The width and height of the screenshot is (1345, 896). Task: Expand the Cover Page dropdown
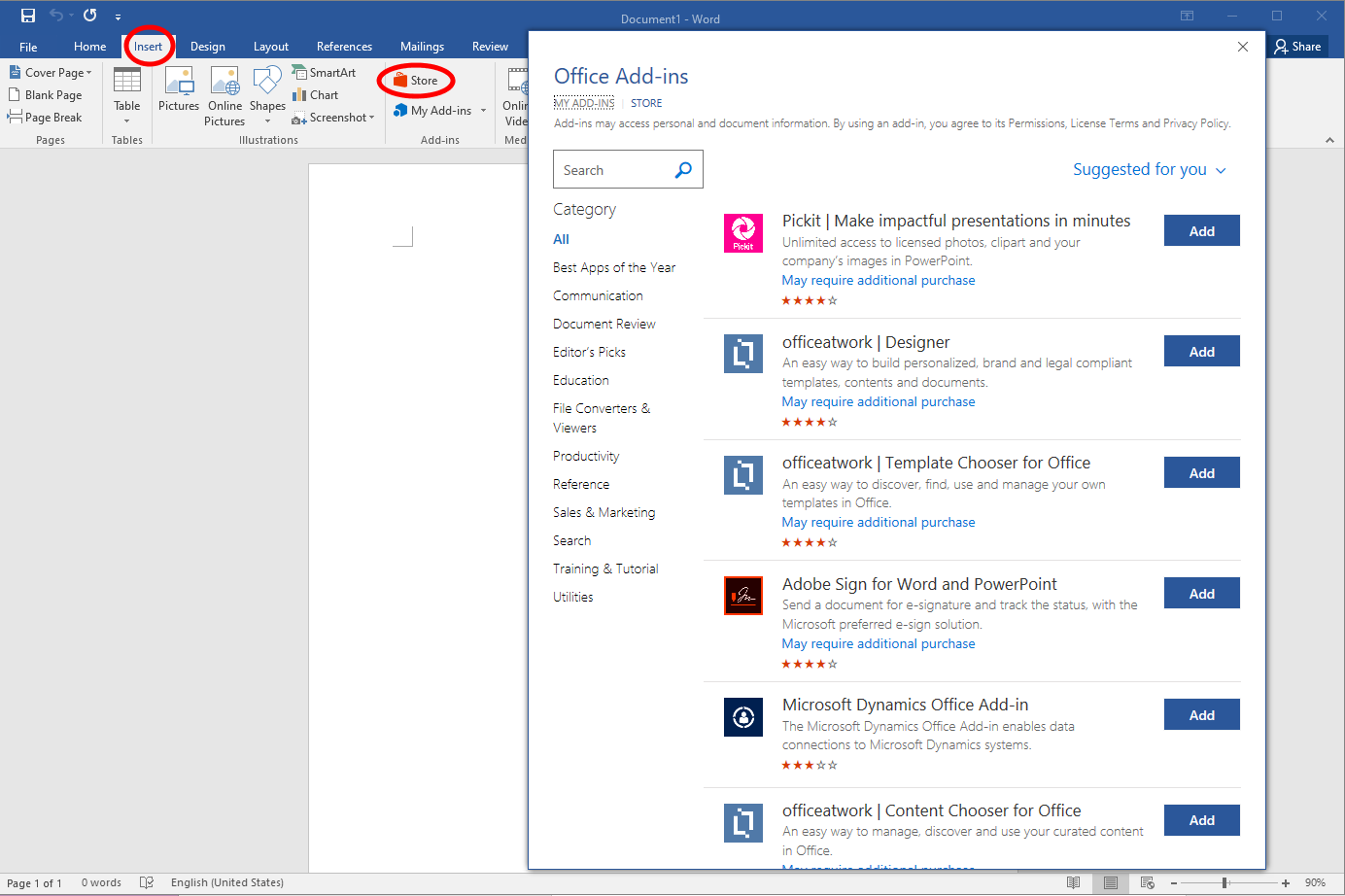(51, 73)
